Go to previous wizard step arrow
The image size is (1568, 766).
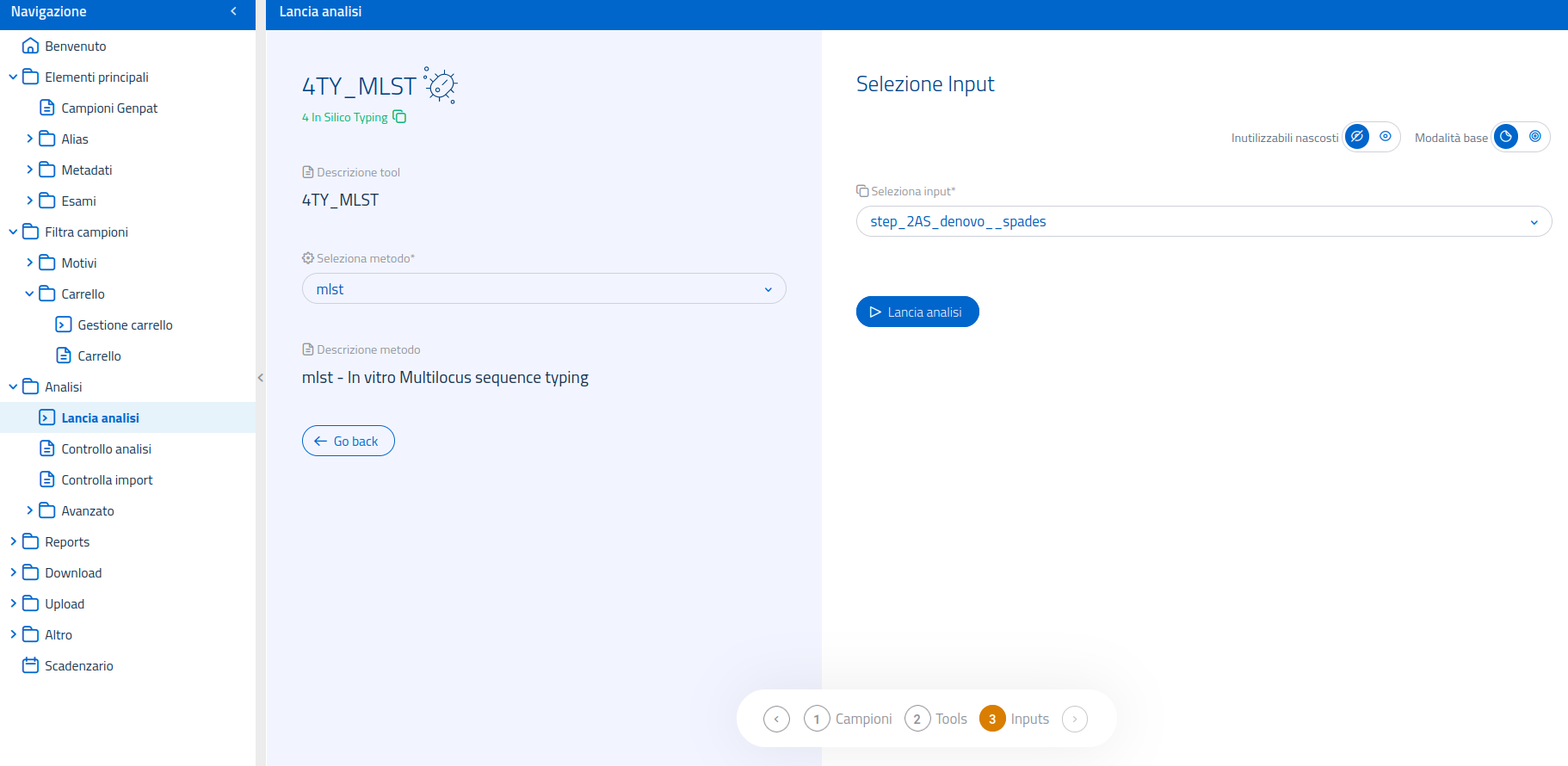pyautogui.click(x=776, y=719)
